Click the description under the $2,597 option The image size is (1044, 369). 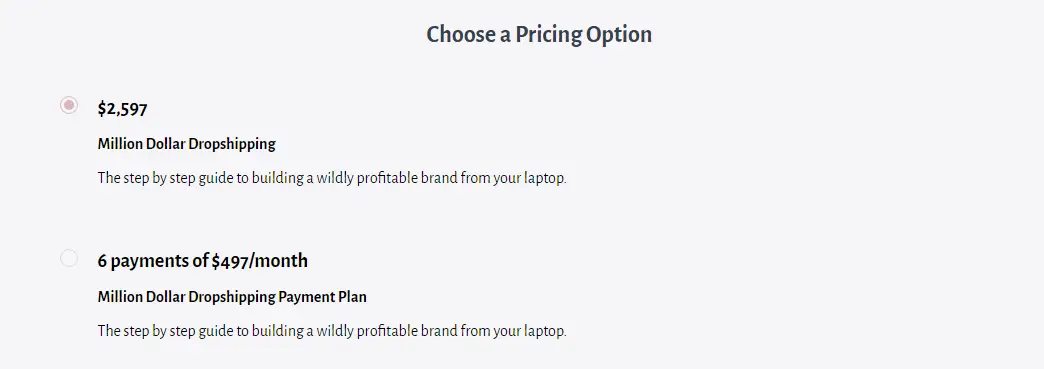point(332,179)
